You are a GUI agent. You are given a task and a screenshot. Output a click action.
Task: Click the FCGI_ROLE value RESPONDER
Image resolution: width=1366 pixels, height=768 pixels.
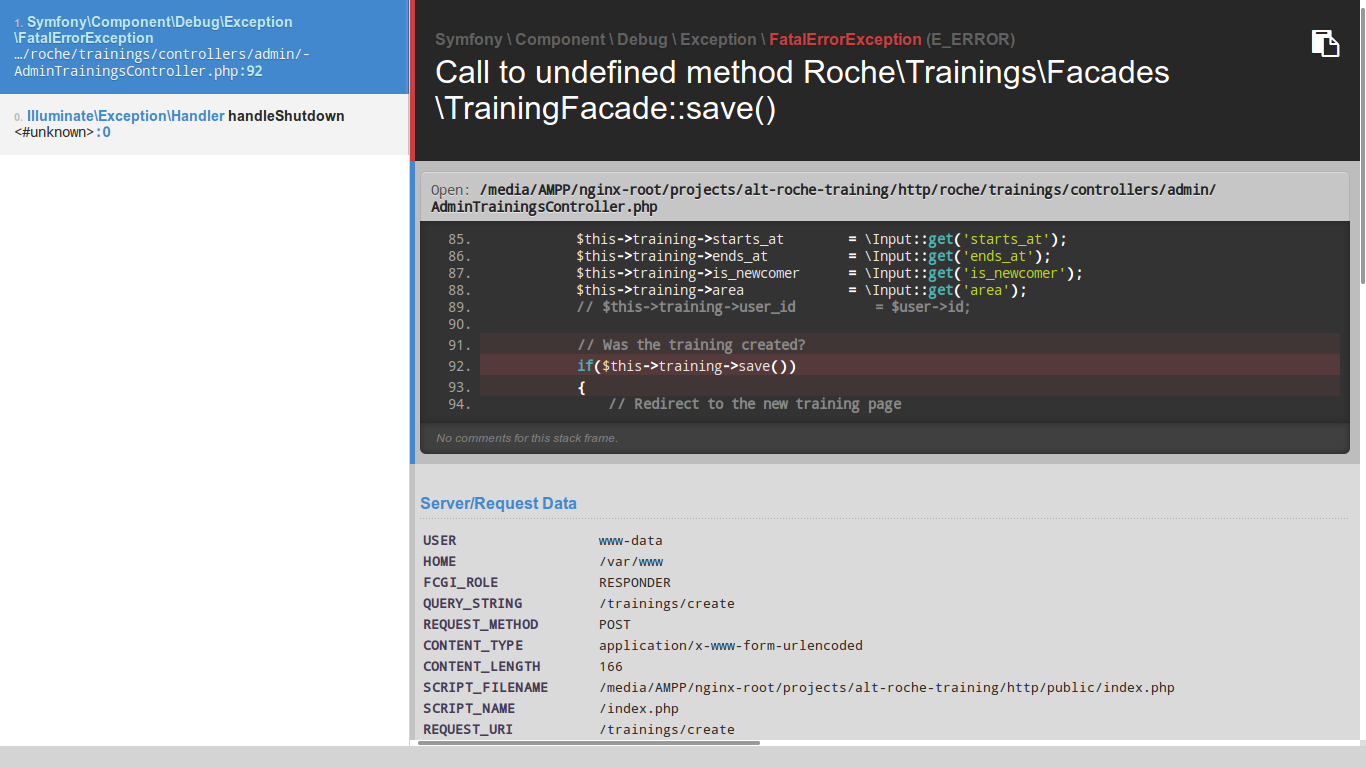click(x=634, y=582)
